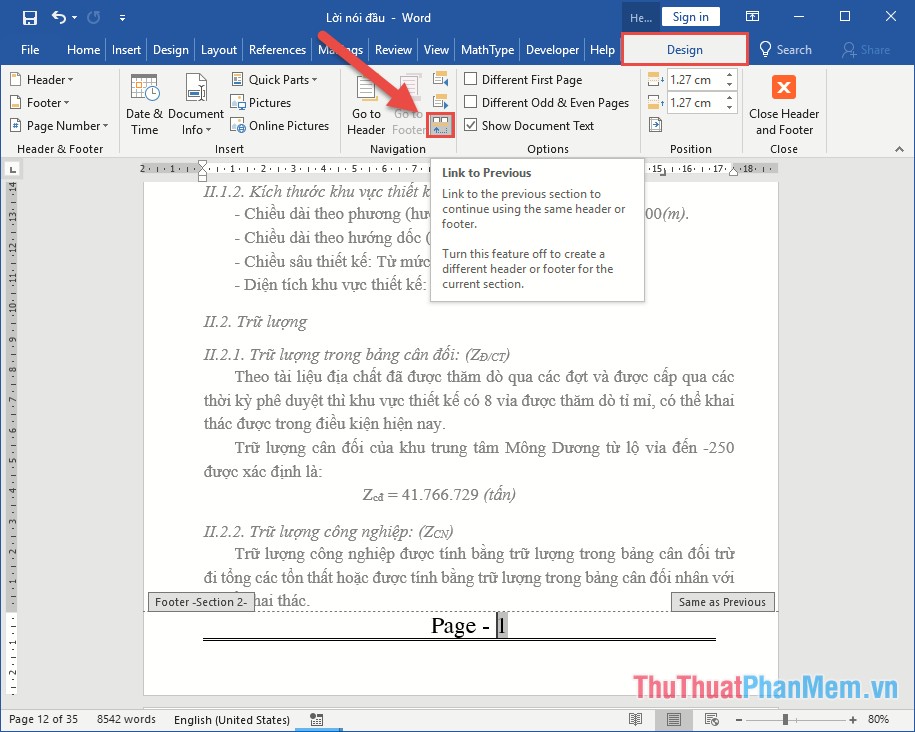
Task: Save the document via Quick Access toolbar
Action: [29, 17]
